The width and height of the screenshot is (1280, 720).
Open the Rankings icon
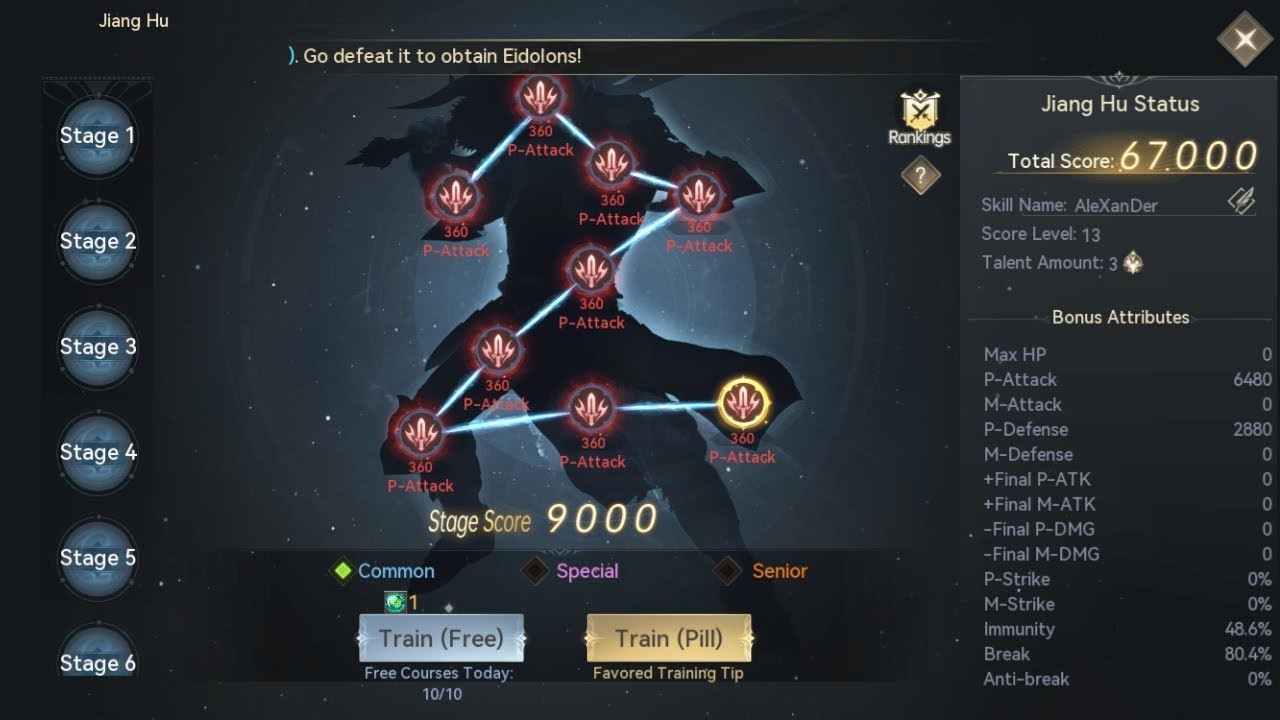coord(919,118)
